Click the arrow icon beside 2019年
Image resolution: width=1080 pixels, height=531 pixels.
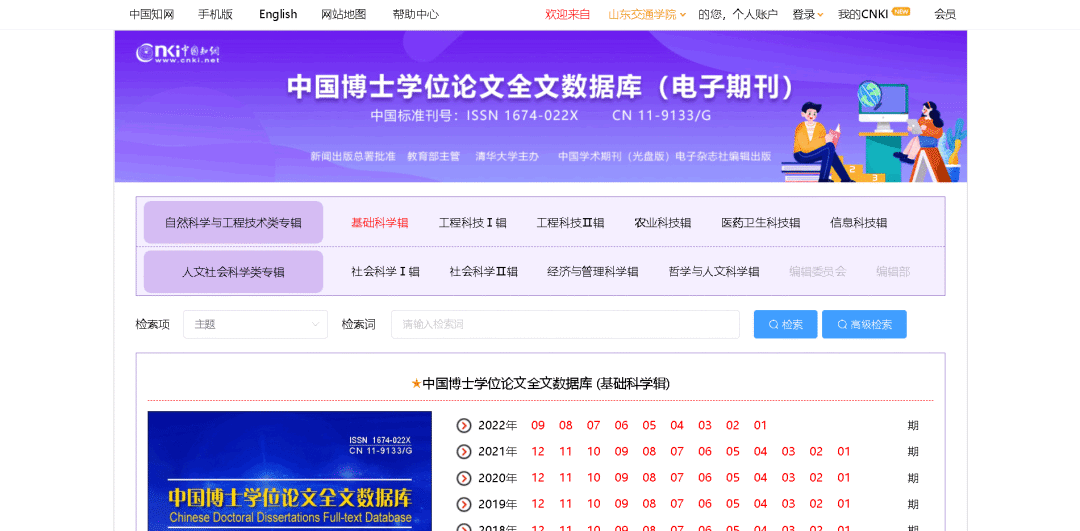point(464,504)
